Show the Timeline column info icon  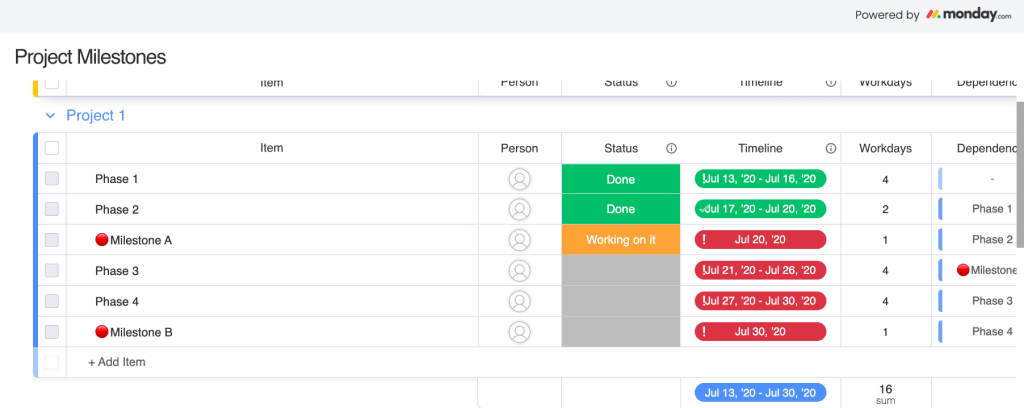coord(831,148)
